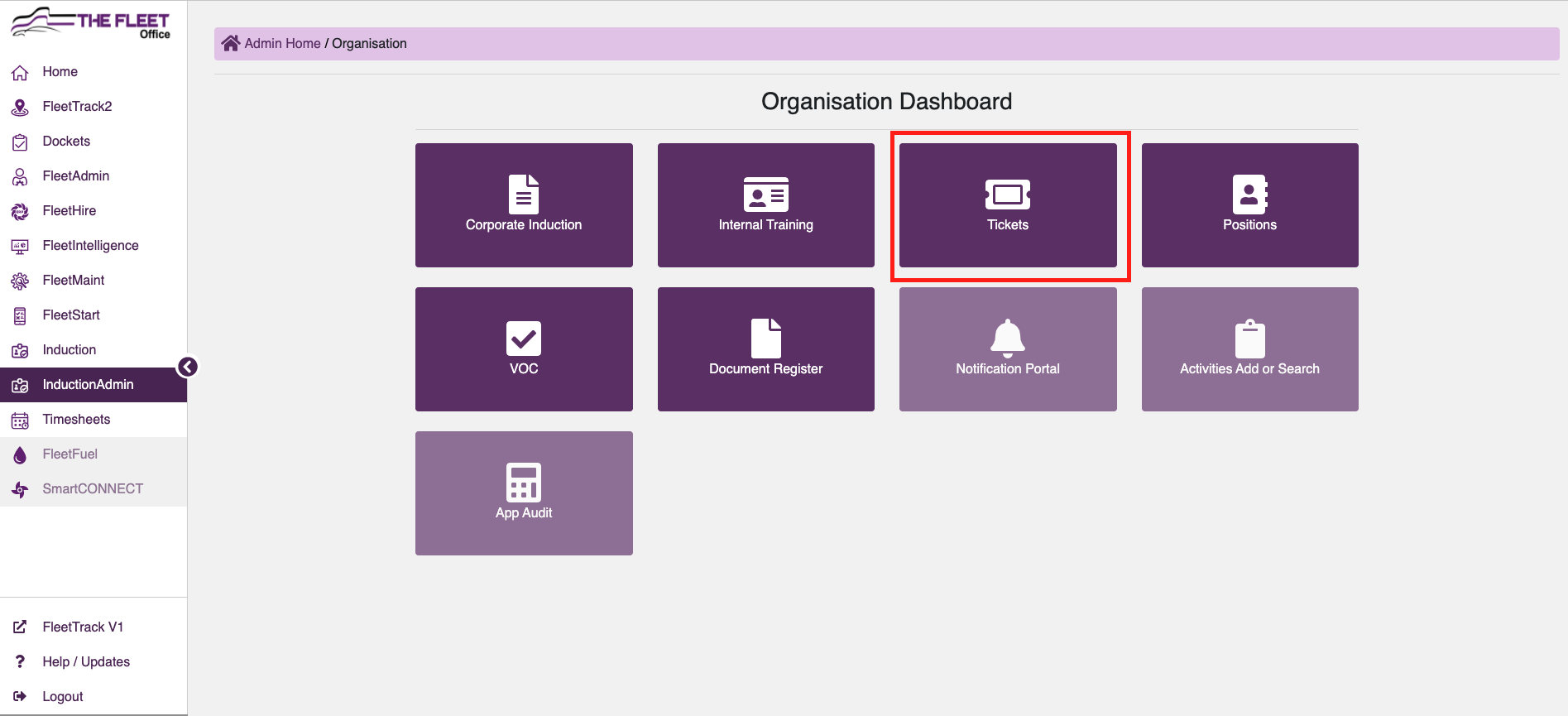Click The Fleet Office logo
The image size is (1568, 716).
pos(90,23)
